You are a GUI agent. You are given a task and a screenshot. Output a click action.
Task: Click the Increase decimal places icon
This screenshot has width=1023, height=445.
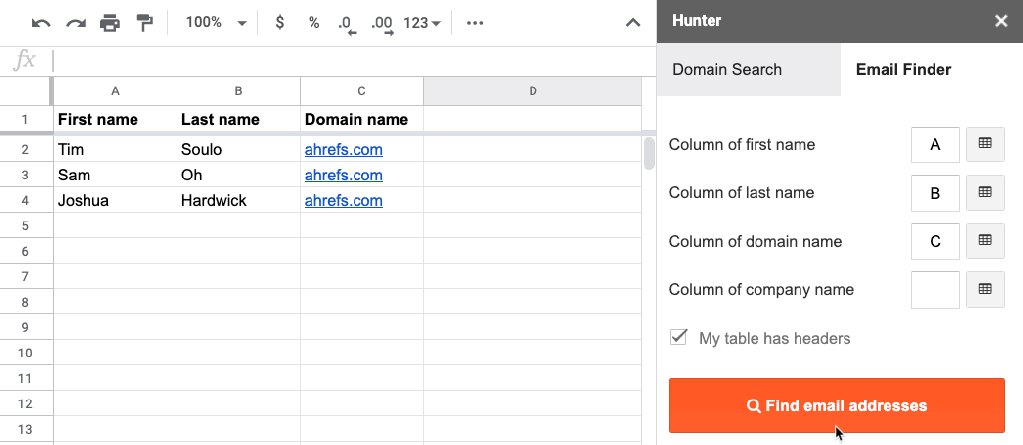pos(382,23)
